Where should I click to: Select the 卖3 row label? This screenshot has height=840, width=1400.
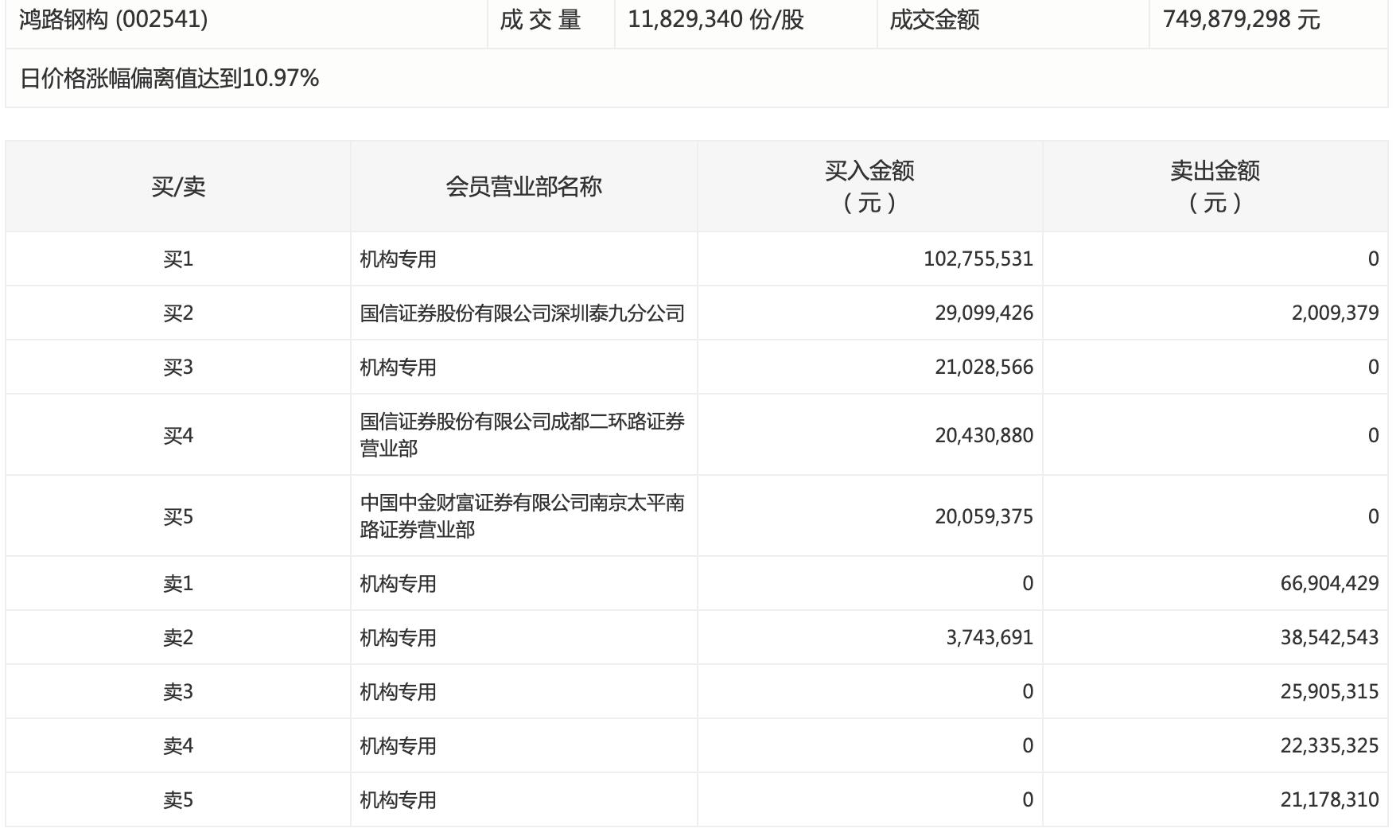point(178,692)
